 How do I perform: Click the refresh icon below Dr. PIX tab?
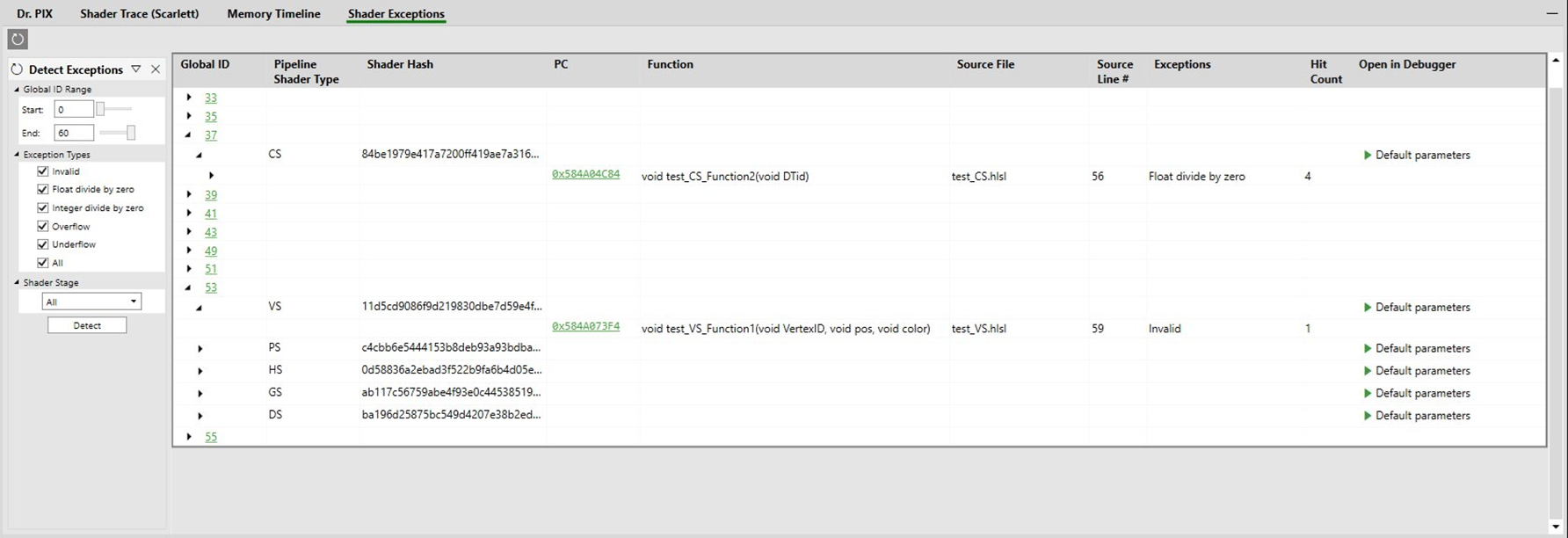[18, 39]
